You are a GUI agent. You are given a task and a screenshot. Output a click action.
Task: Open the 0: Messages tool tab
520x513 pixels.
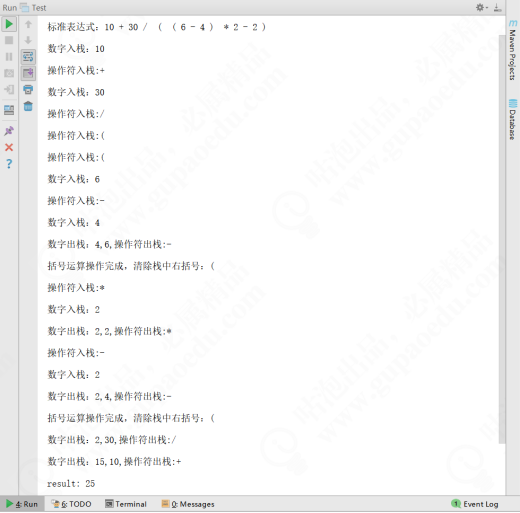188,504
